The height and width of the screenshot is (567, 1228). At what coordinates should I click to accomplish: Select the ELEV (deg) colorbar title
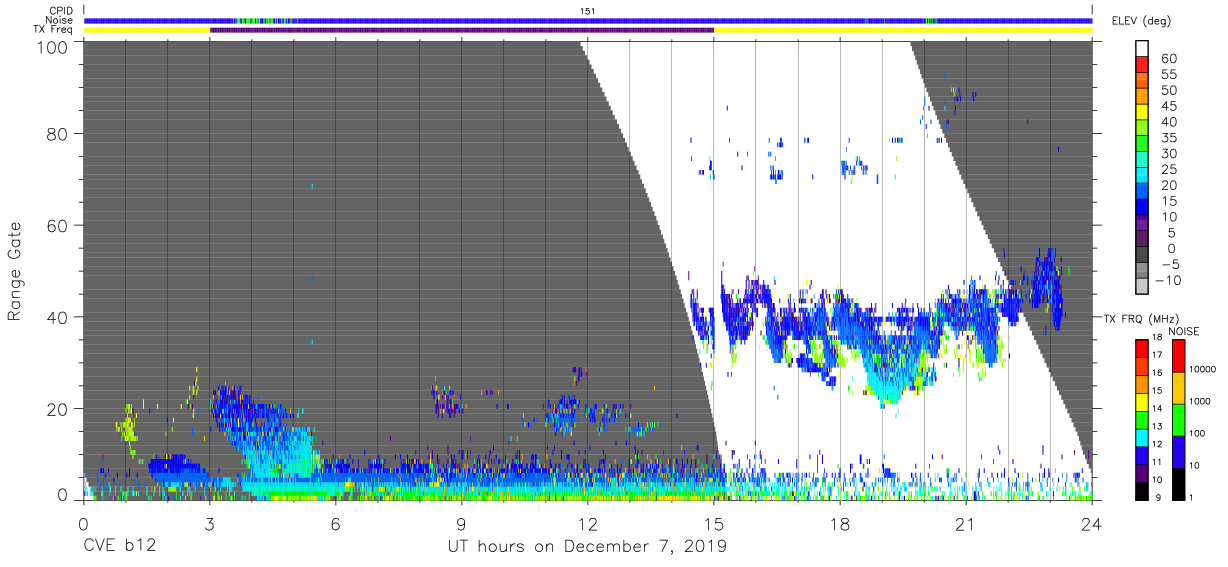point(1140,21)
